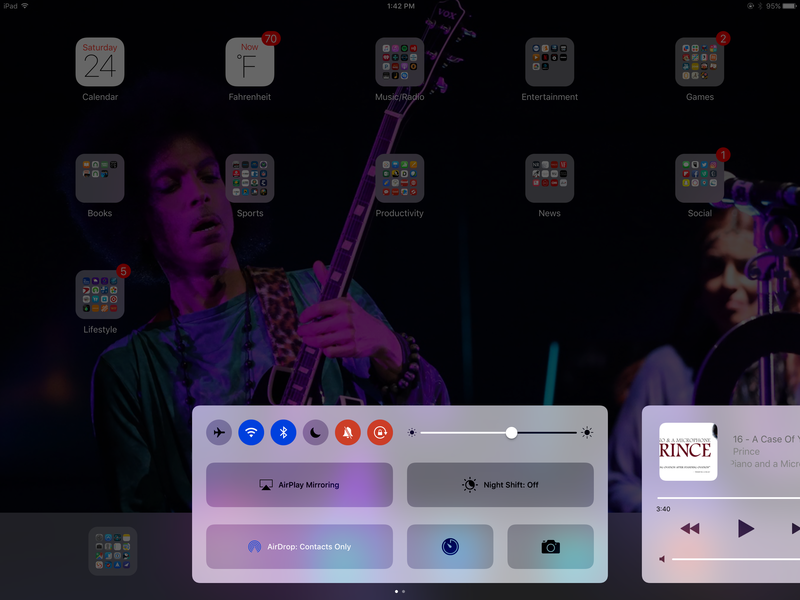This screenshot has width=800, height=600.
Task: Disable Bluetooth toggle
Action: 283,433
